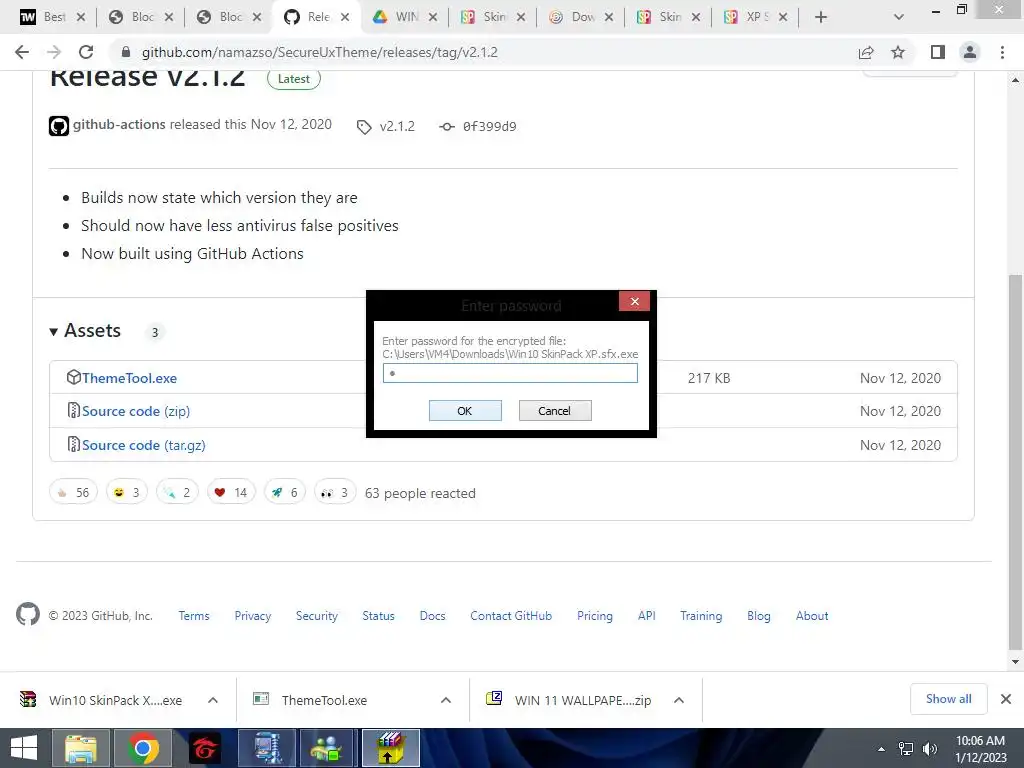Close the 'Best' tab
Screen dimensions: 1024x768
click(81, 17)
